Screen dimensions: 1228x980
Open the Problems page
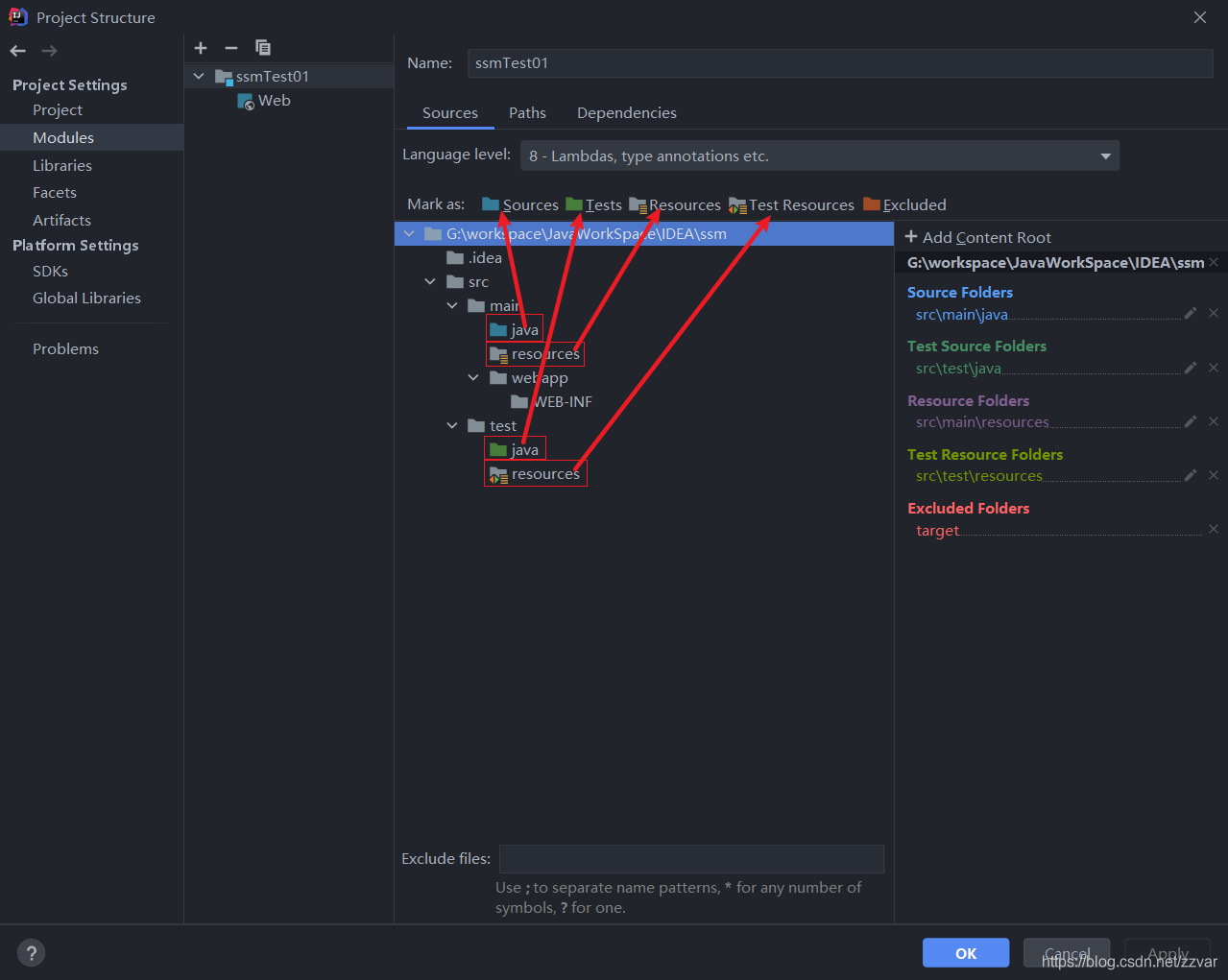(65, 349)
